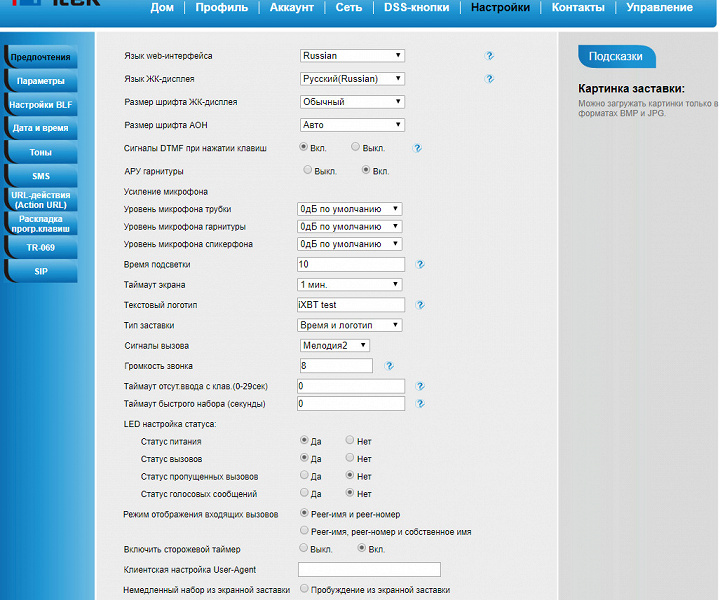Image resolution: width=720 pixels, height=600 pixels.
Task: Set watchdog timer to Выкл.
Action: tap(304, 548)
